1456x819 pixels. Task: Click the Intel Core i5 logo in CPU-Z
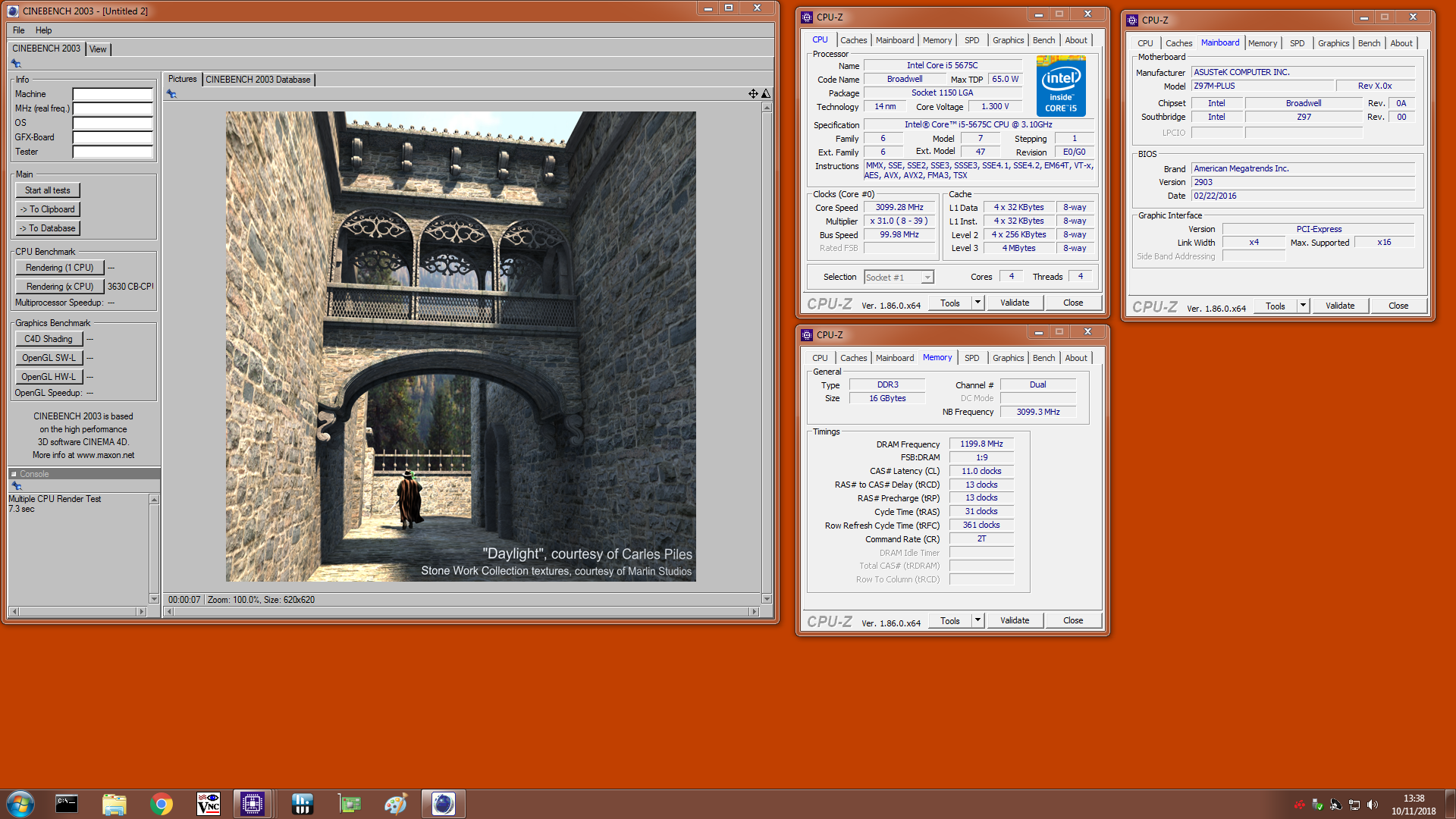[1061, 86]
